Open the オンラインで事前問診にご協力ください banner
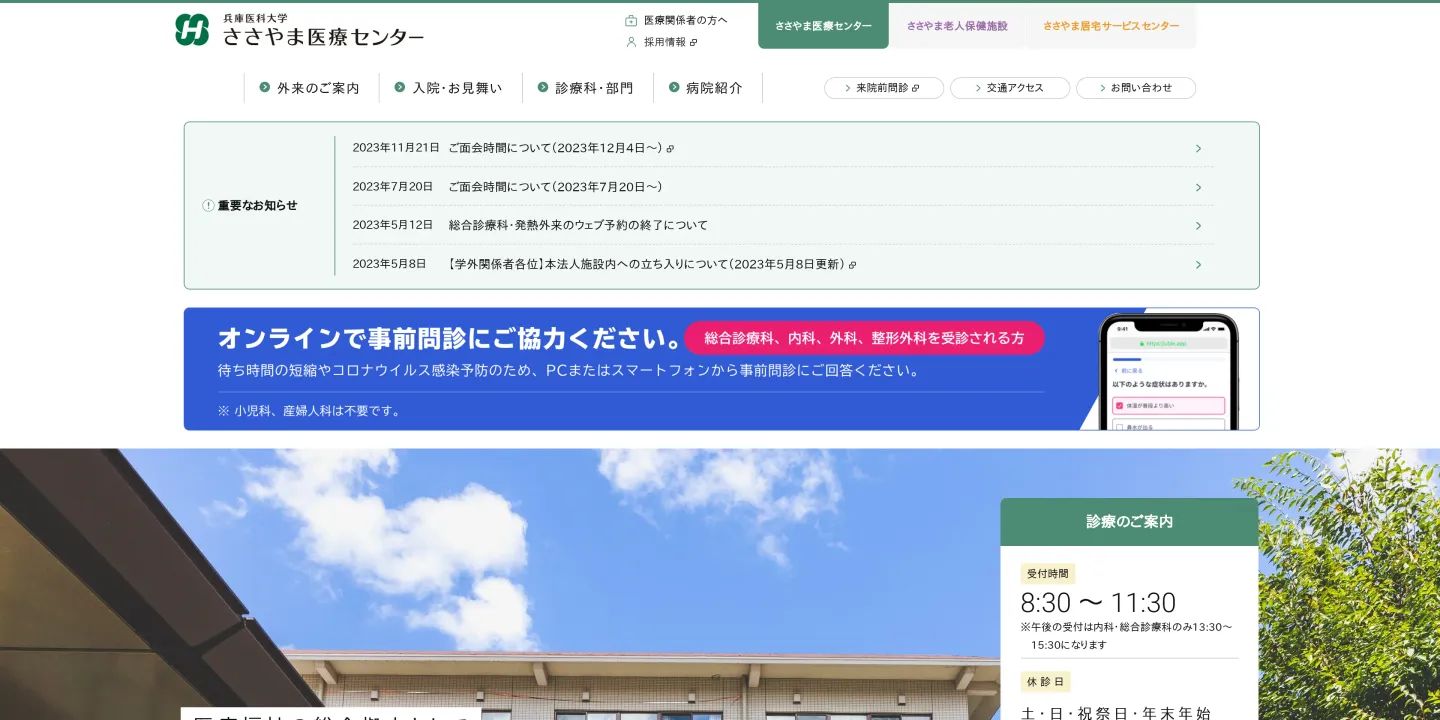The width and height of the screenshot is (1440, 720). (x=721, y=369)
